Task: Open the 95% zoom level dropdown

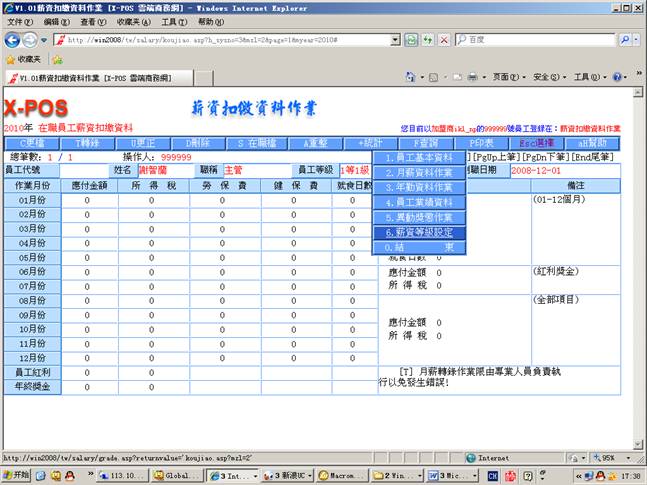Action: click(607, 457)
